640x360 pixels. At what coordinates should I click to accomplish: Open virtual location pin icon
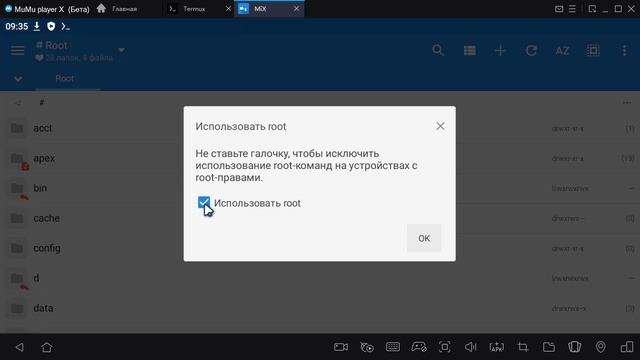[600, 347]
